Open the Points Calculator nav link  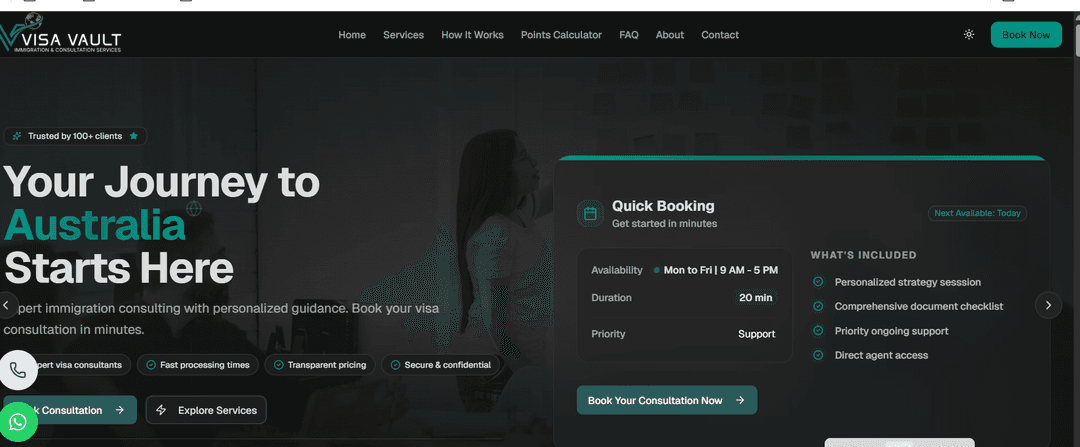click(x=561, y=34)
